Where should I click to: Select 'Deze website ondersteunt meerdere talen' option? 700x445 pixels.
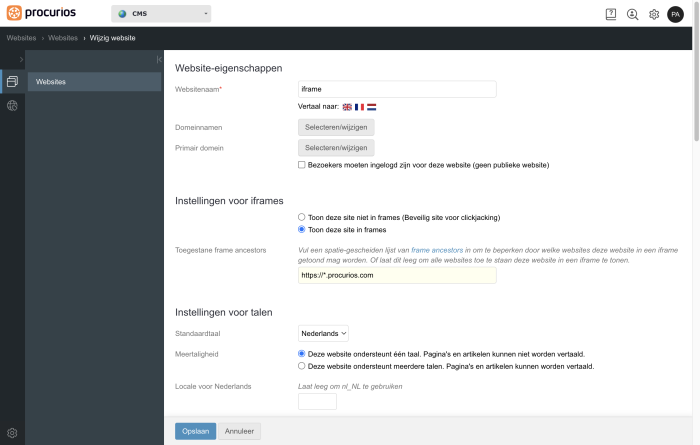[x=302, y=366]
